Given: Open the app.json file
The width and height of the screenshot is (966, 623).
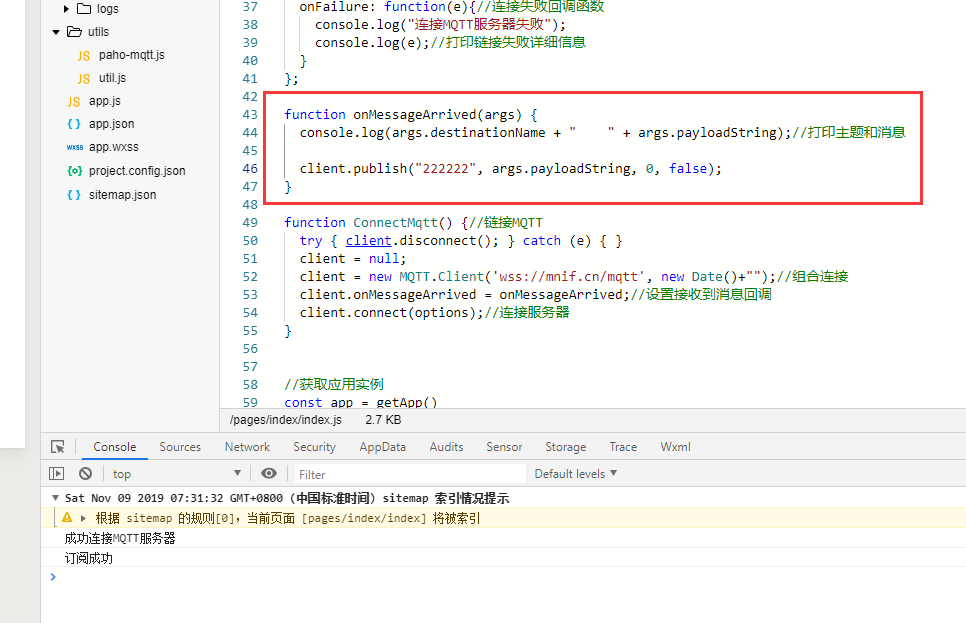Looking at the screenshot, I should [111, 124].
